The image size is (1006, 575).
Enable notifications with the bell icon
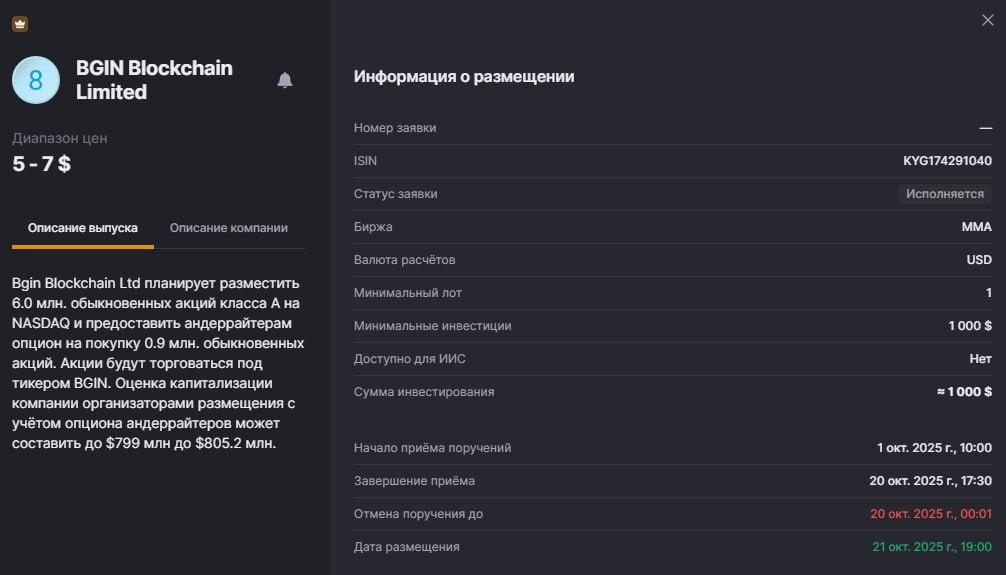click(285, 80)
